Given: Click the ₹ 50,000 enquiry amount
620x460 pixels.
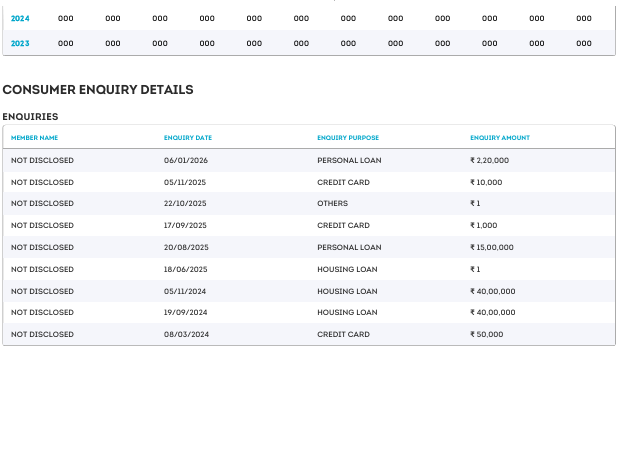Looking at the screenshot, I should point(487,335).
